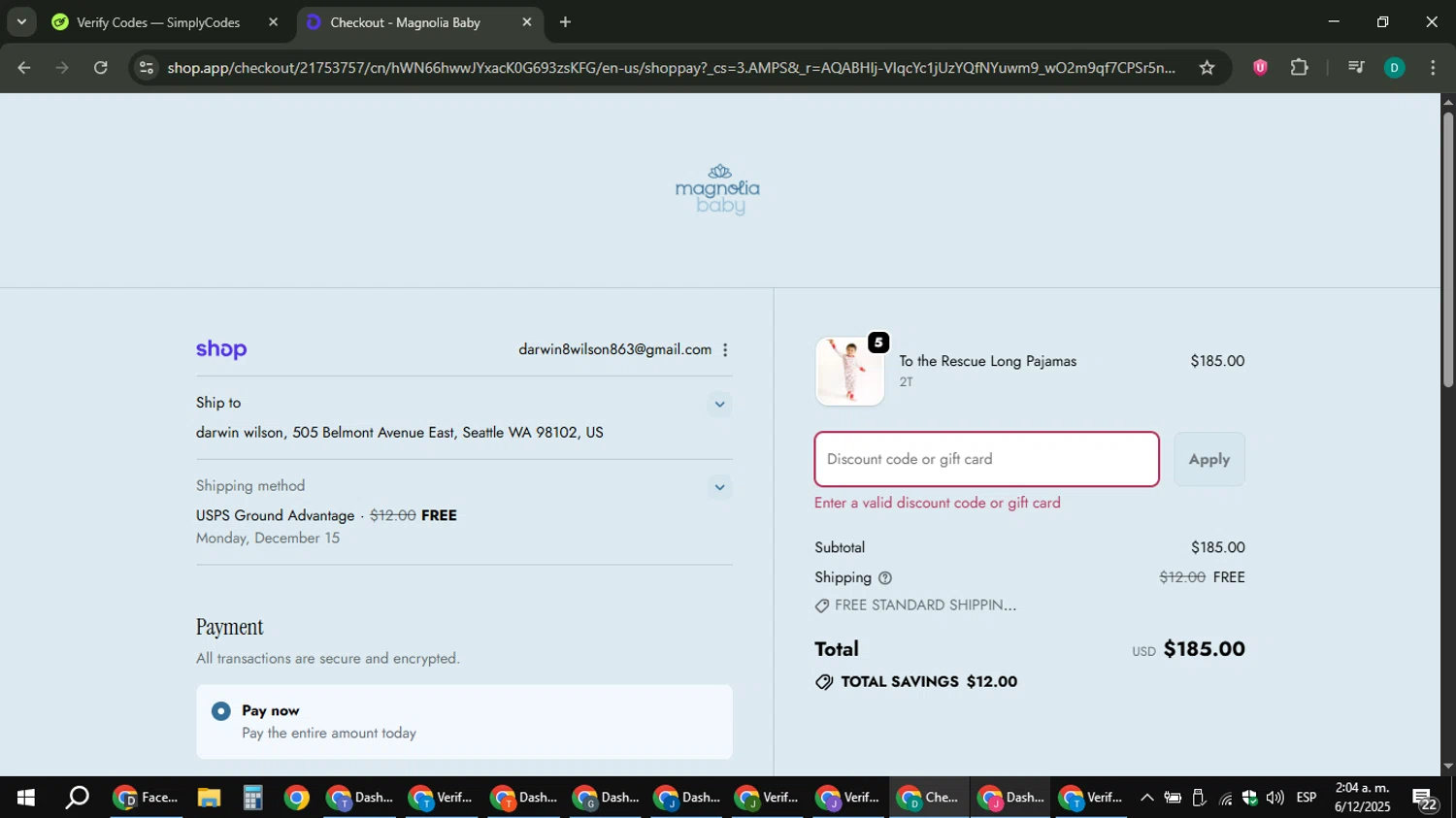Open the volume control in tray
The width and height of the screenshot is (1456, 818).
click(x=1274, y=798)
